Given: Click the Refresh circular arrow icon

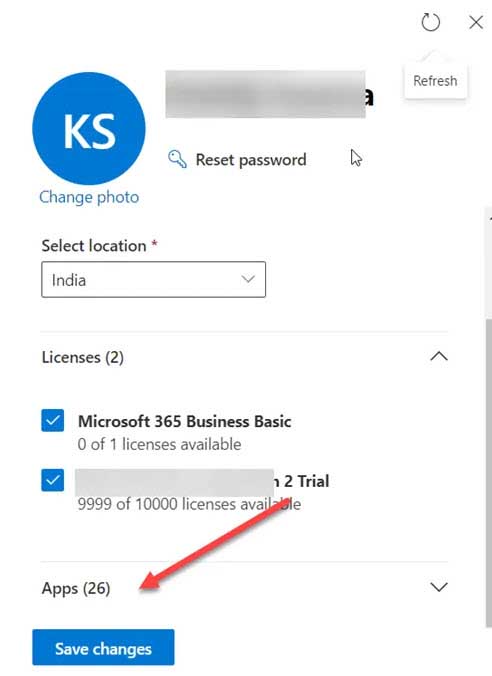Looking at the screenshot, I should point(430,22).
